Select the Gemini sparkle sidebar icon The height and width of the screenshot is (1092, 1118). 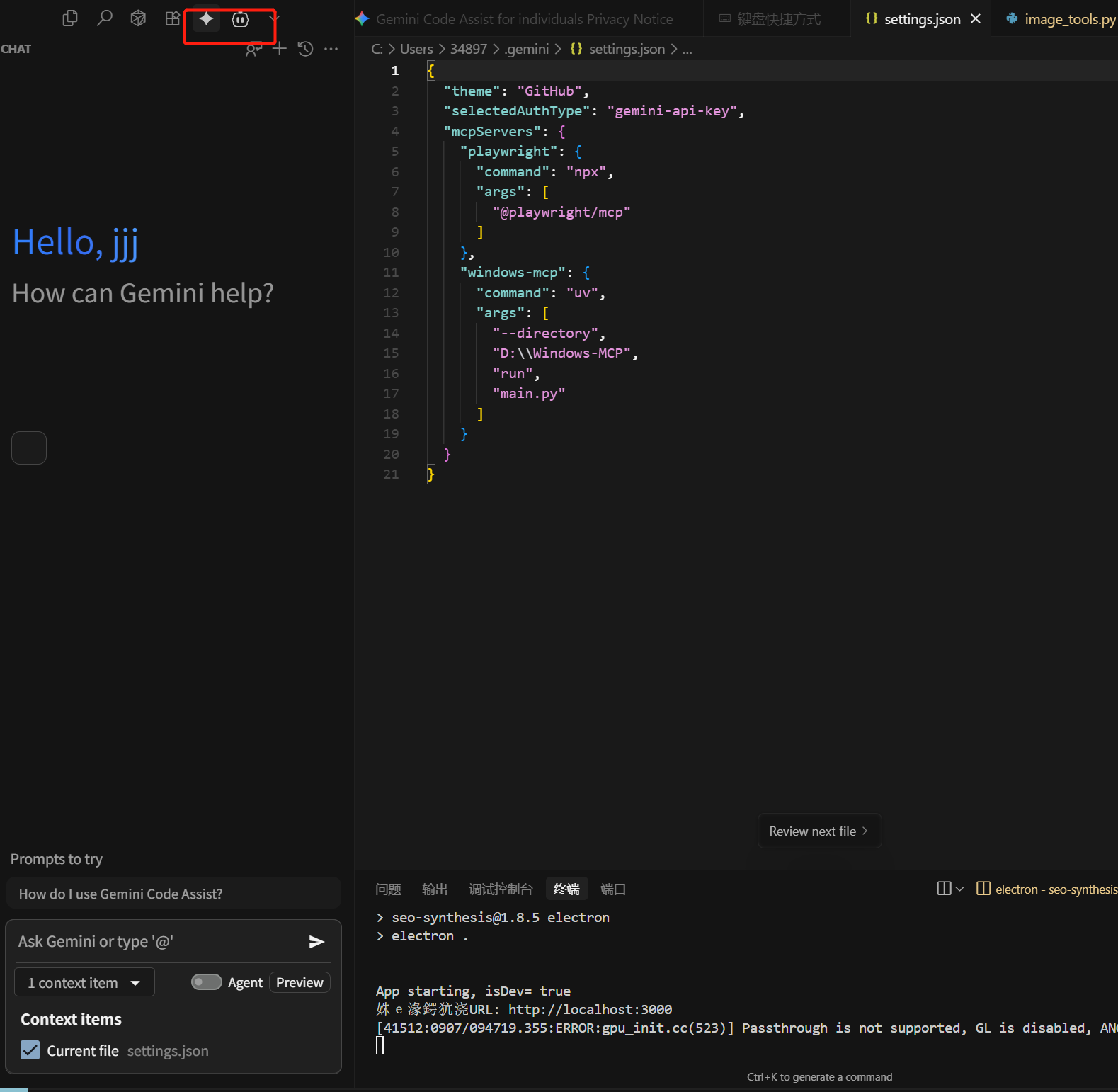(x=206, y=18)
